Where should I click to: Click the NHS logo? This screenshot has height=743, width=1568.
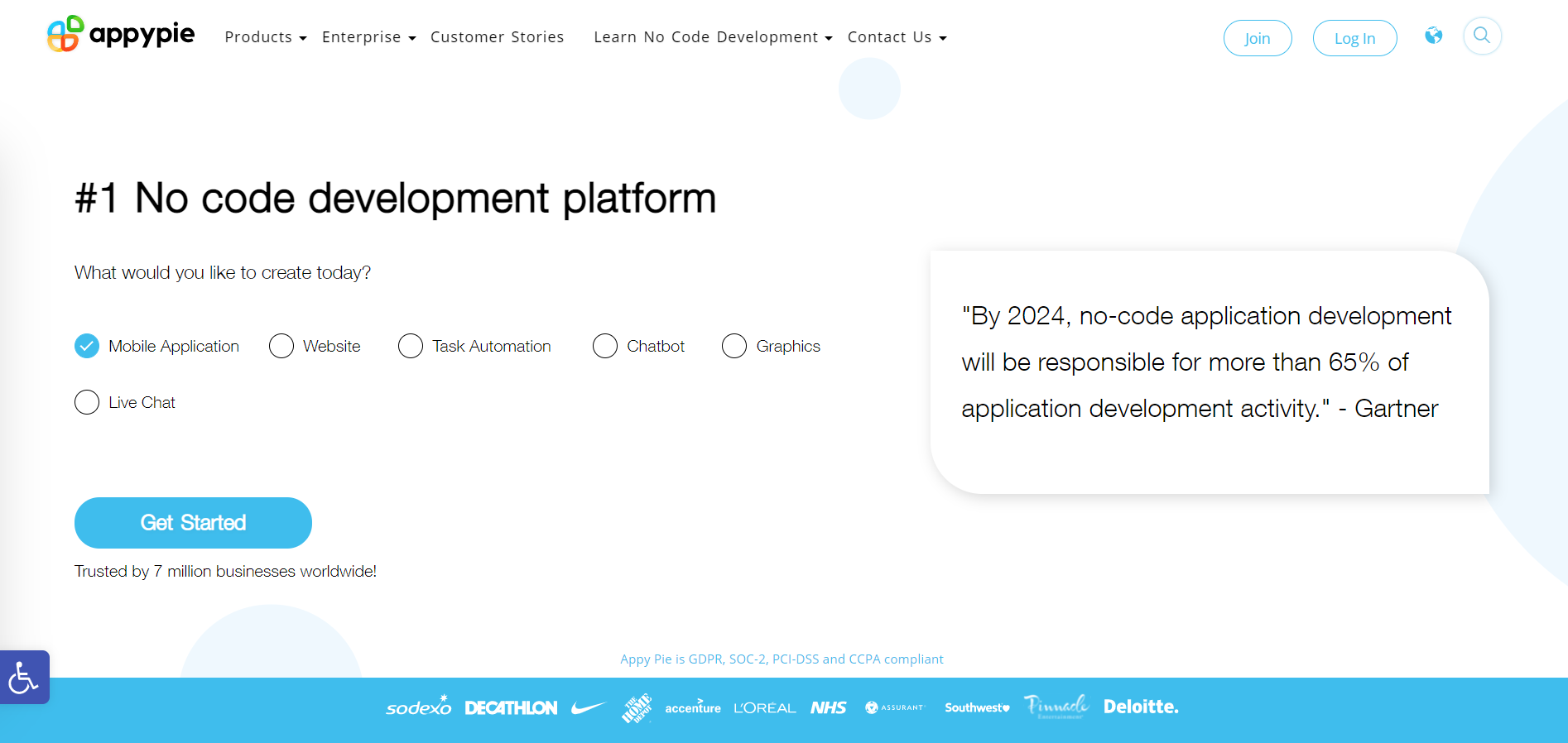pos(828,707)
